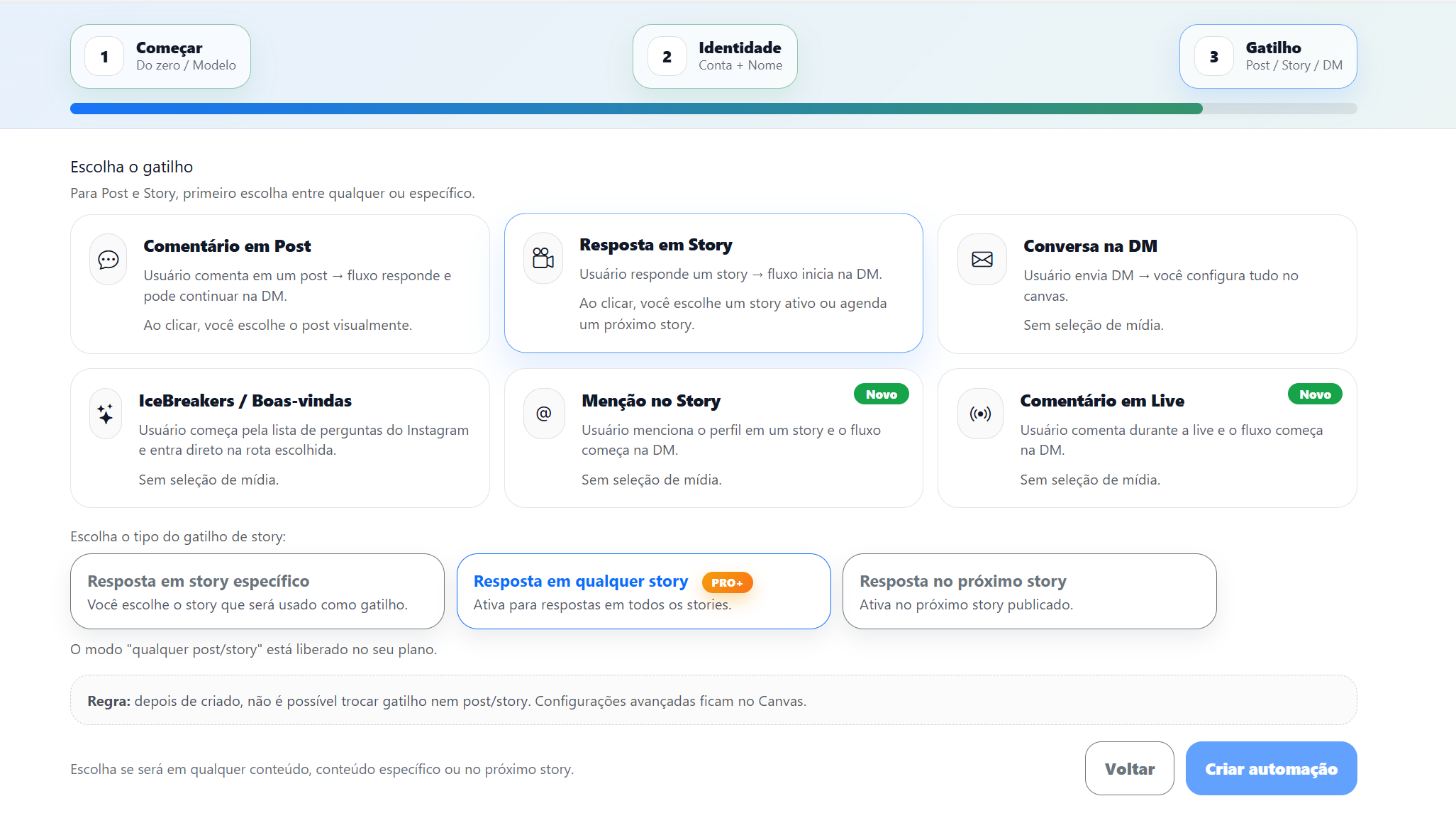The width and height of the screenshot is (1456, 818).
Task: Go to step 2 Identidade
Action: (715, 56)
